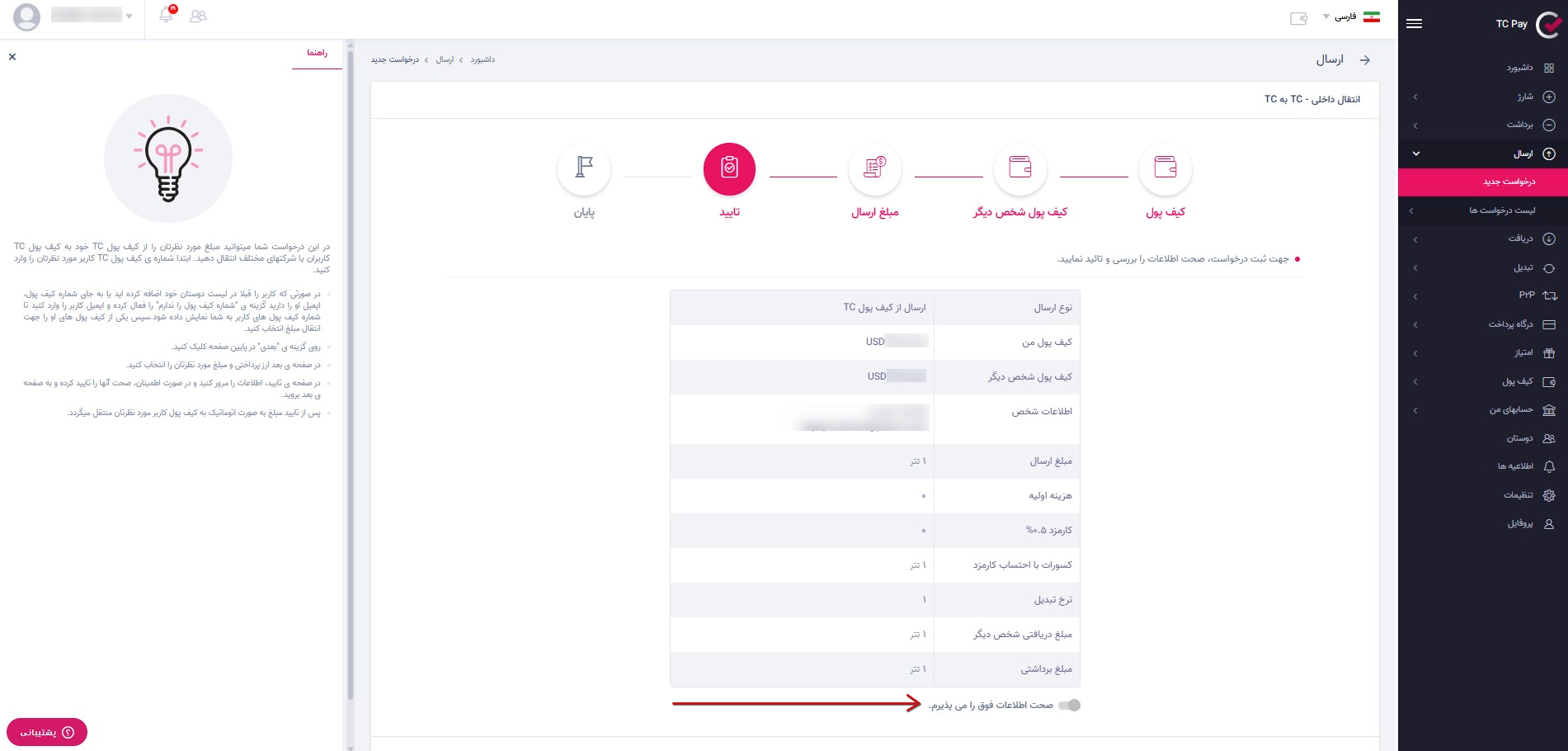Click داشبورد breadcrumb link
This screenshot has height=751, width=1568.
coord(483,59)
